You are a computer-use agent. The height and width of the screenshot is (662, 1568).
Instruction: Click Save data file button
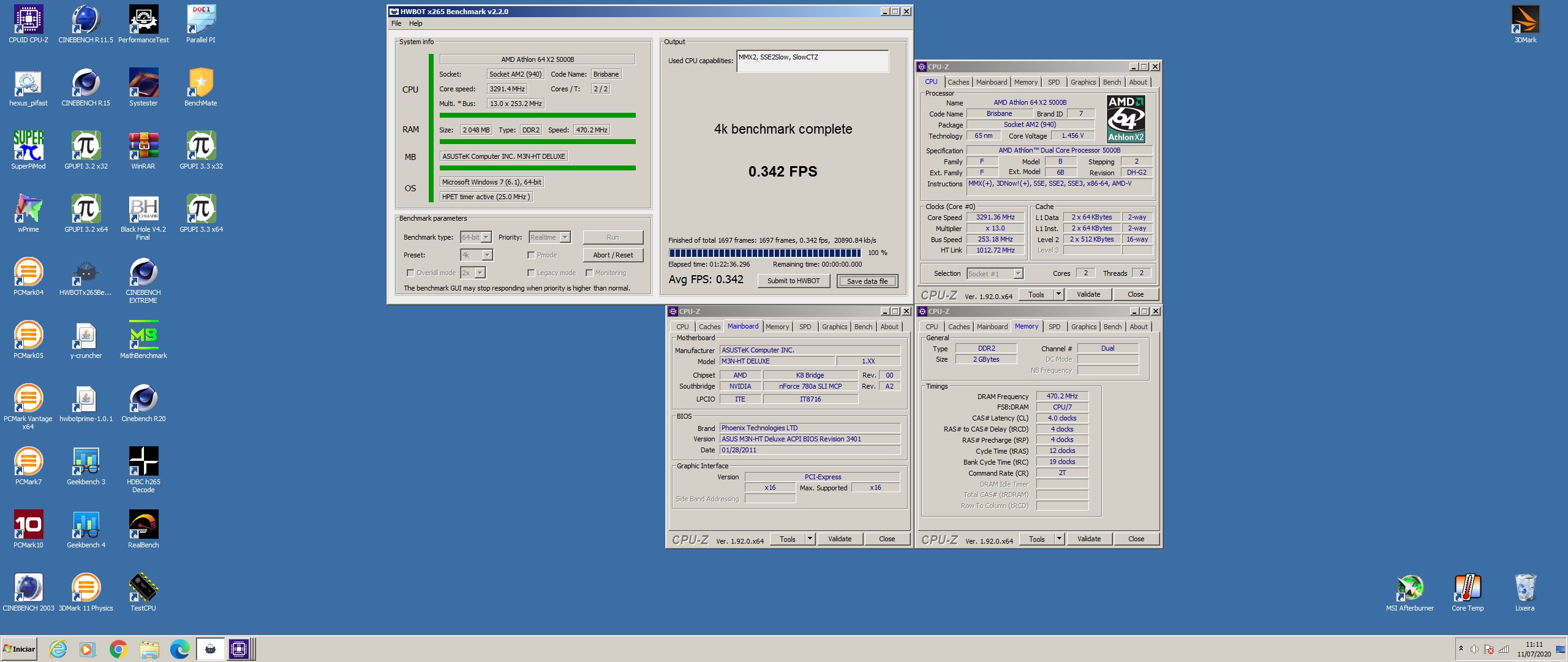(x=867, y=281)
